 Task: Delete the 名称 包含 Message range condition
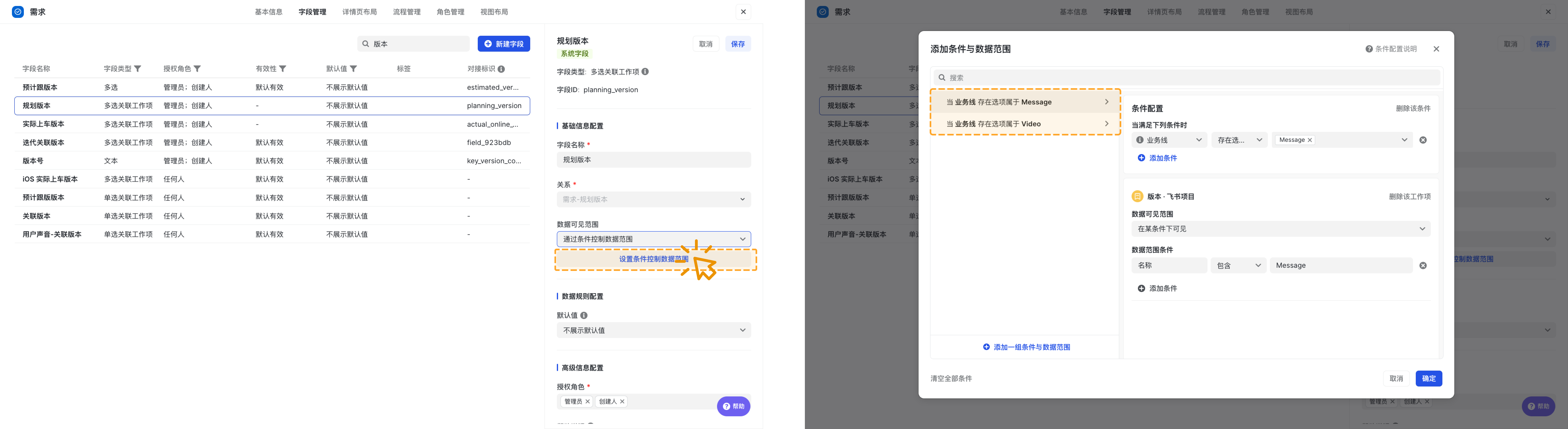coord(1423,265)
